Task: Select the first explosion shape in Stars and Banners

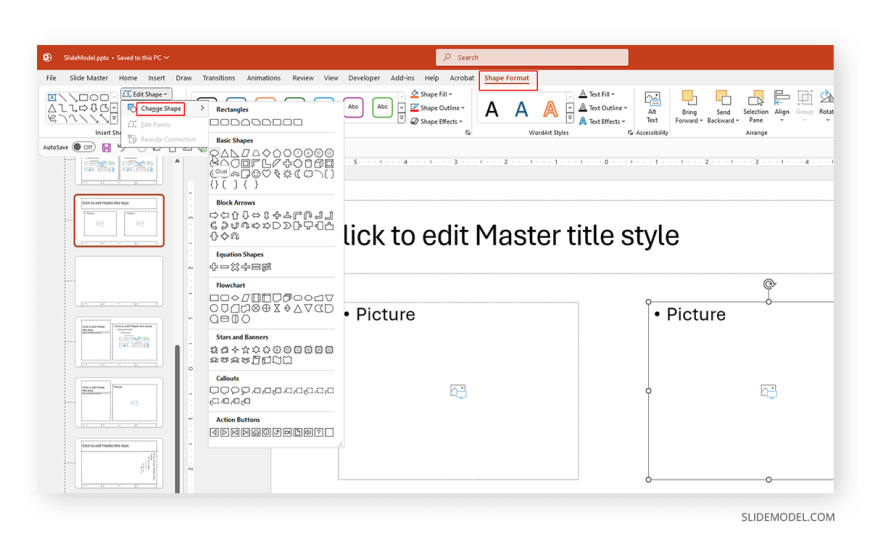Action: 214,350
